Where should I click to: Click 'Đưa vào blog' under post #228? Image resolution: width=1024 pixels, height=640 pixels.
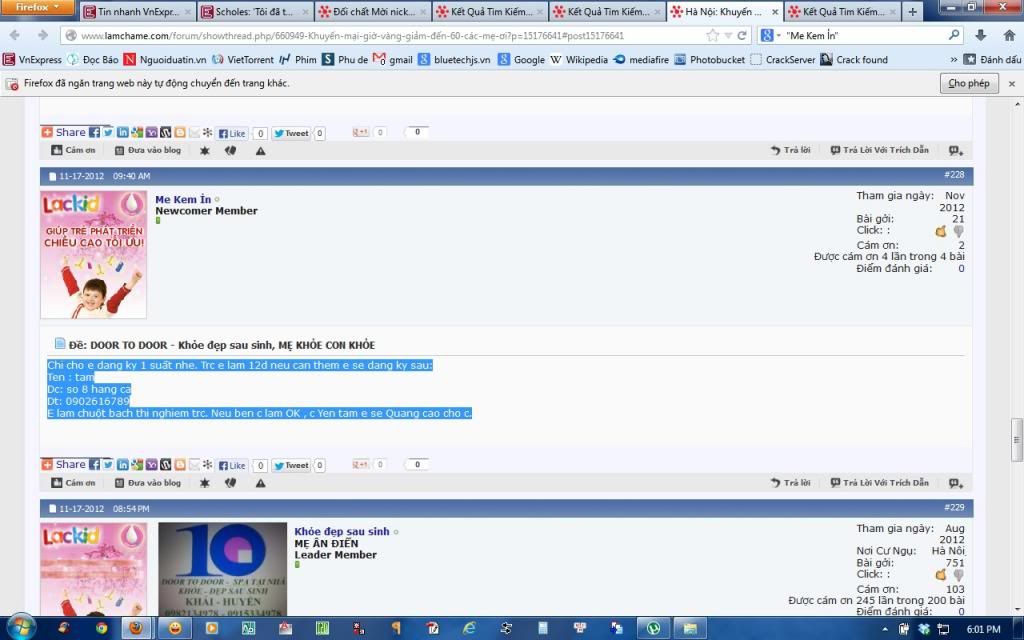[148, 483]
